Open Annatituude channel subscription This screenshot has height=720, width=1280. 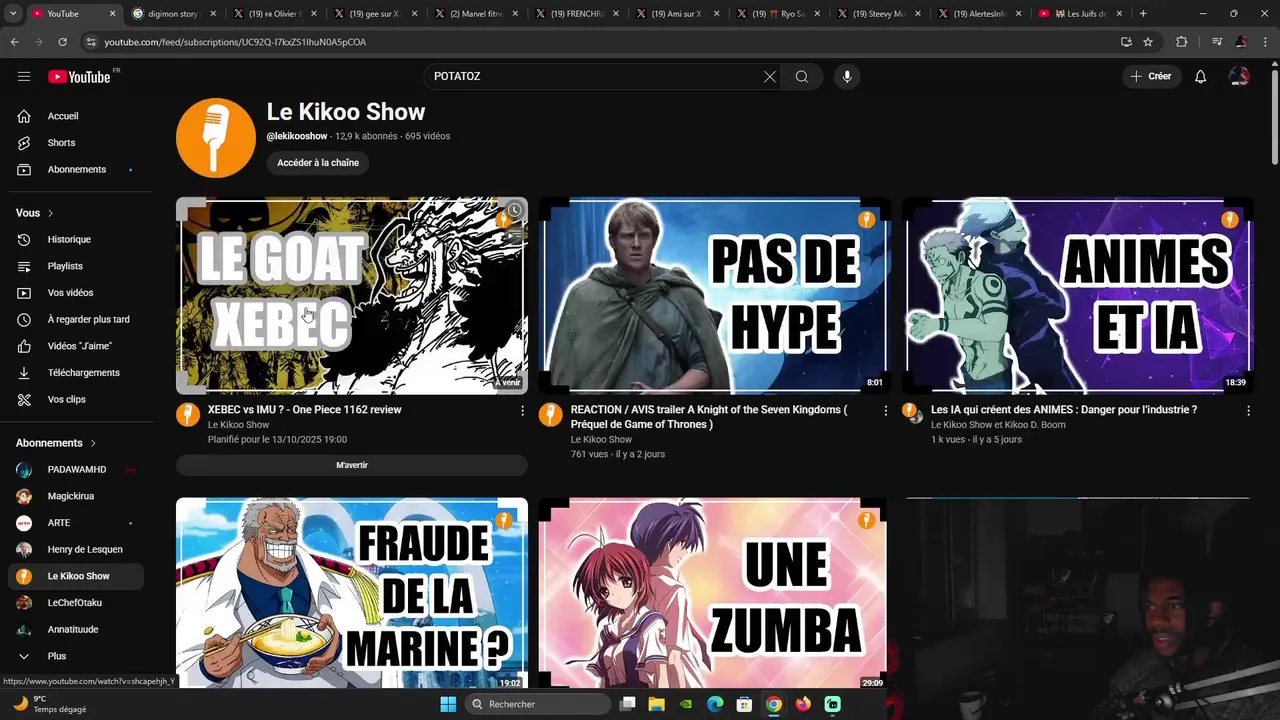(76, 629)
